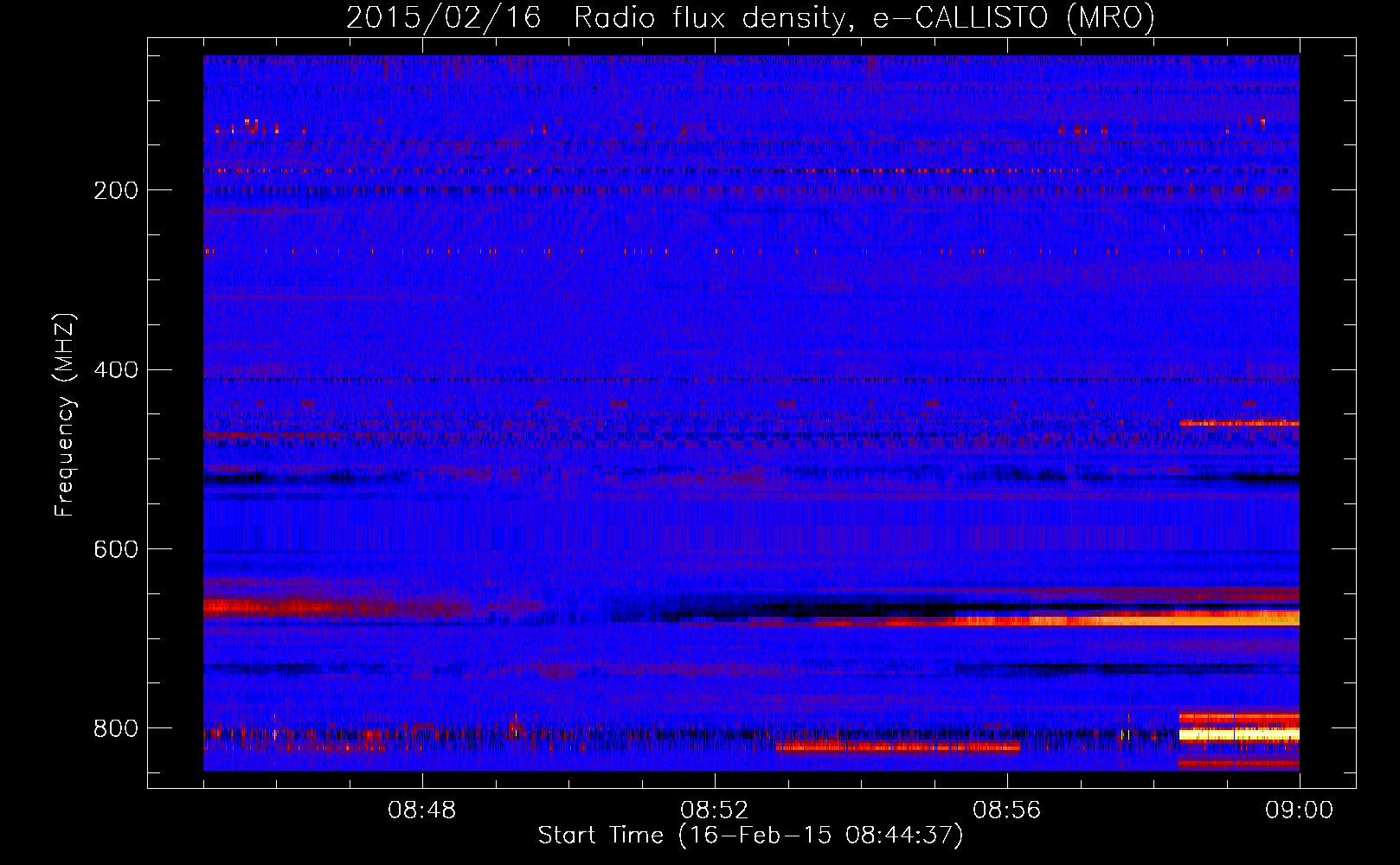This screenshot has height=865, width=1400.
Task: Click the "08:56" time tick label
Action: [1007, 811]
